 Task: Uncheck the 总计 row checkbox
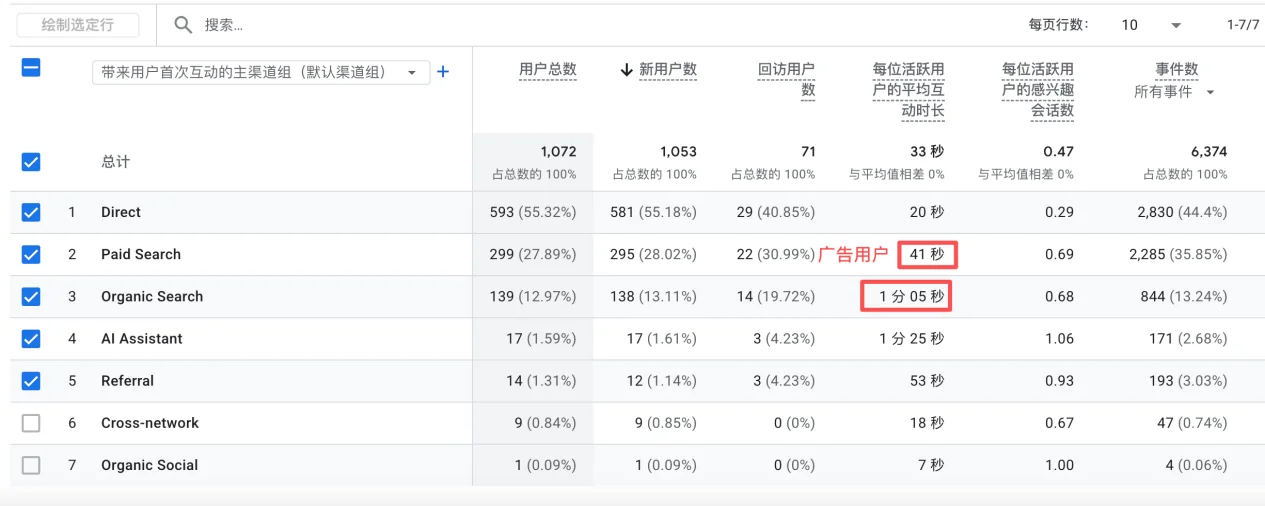click(x=31, y=162)
